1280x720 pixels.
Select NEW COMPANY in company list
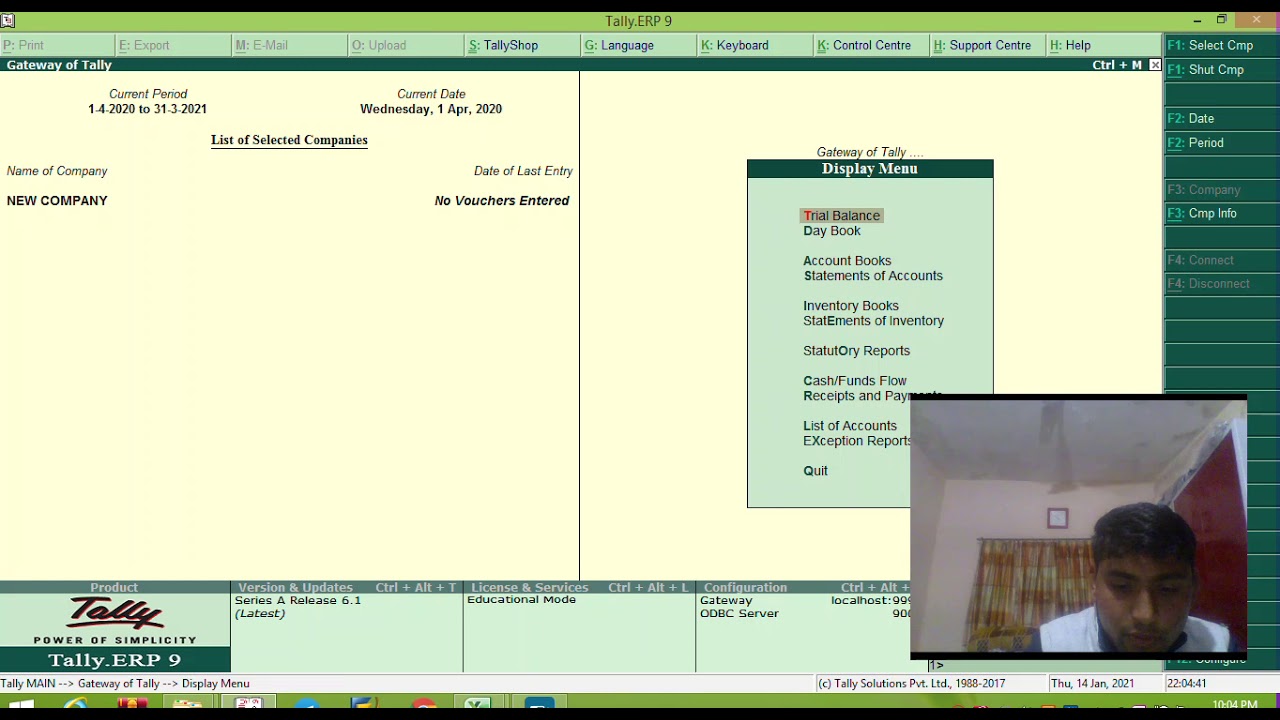[57, 201]
